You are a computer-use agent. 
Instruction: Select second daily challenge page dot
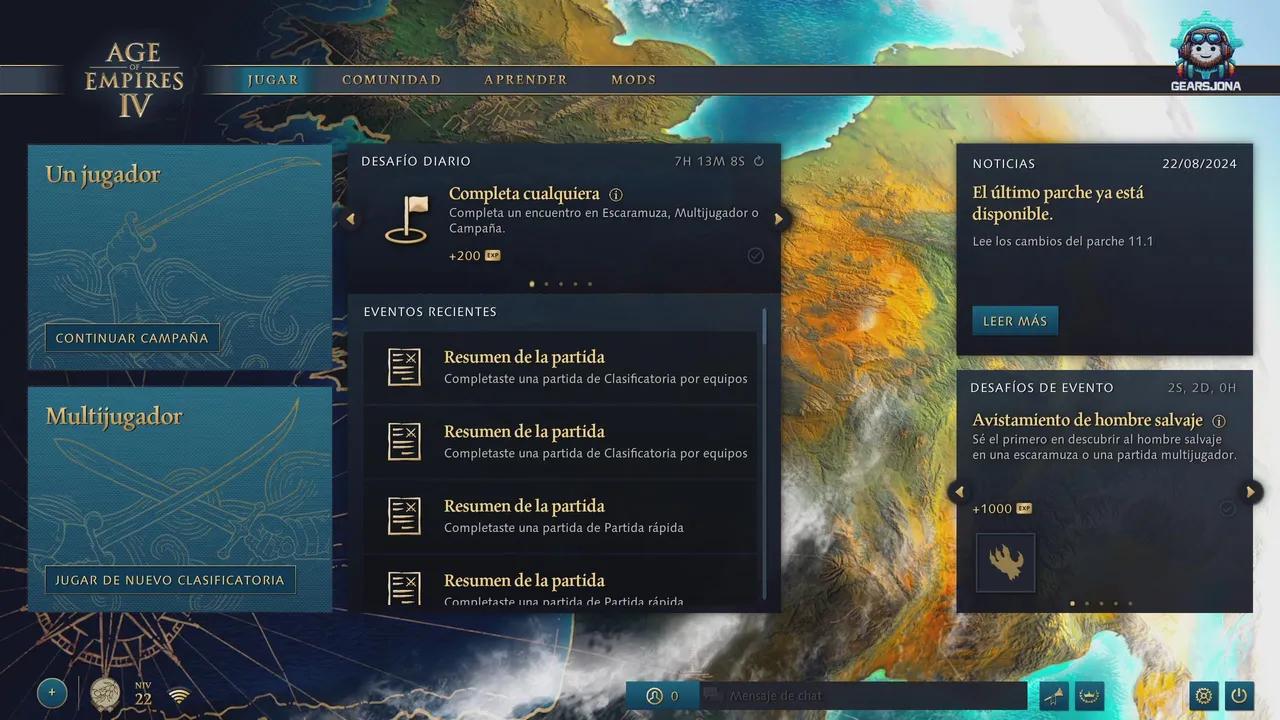coord(546,284)
